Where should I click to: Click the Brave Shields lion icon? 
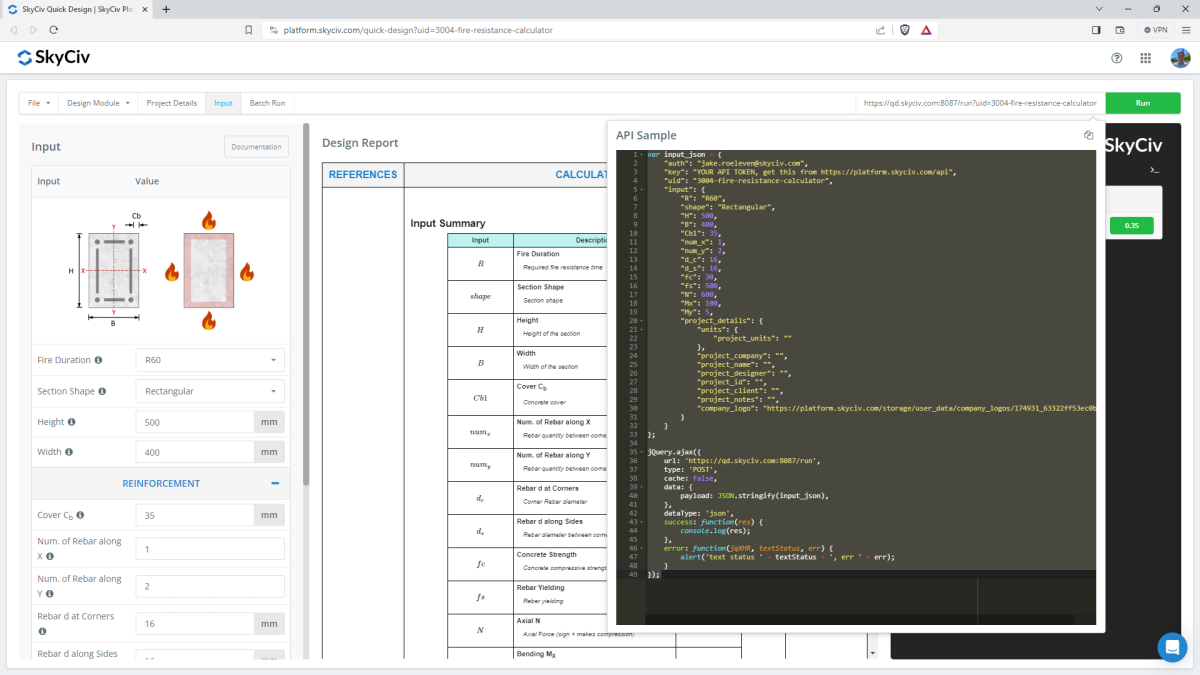click(x=904, y=30)
